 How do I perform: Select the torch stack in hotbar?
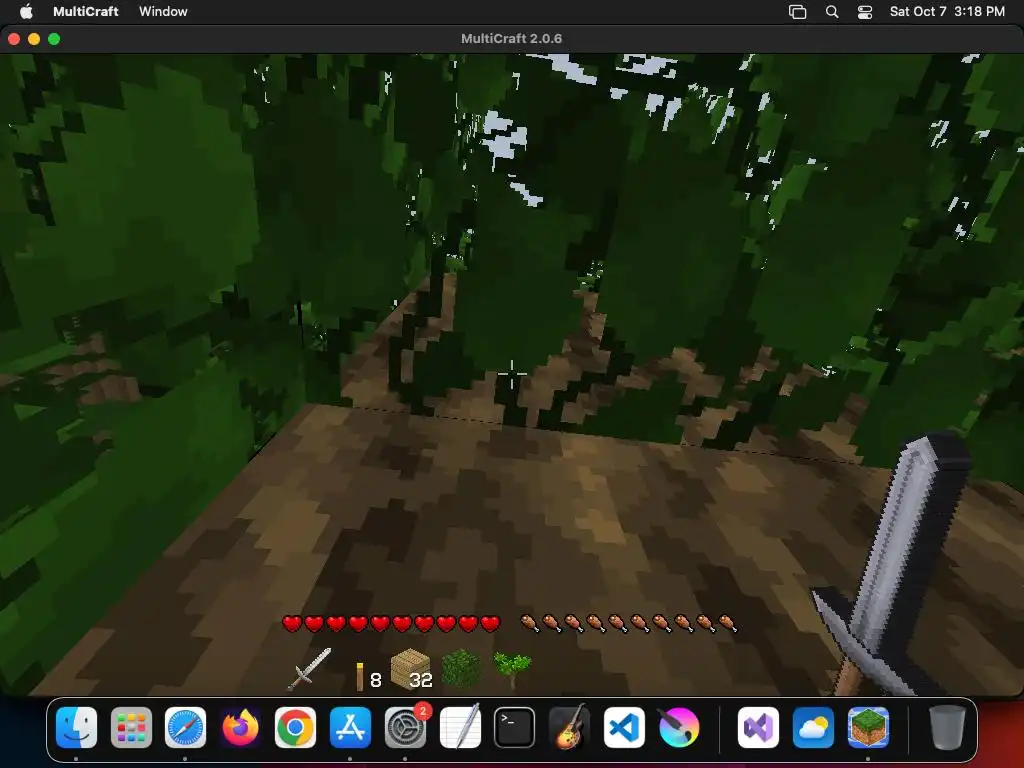coord(369,677)
